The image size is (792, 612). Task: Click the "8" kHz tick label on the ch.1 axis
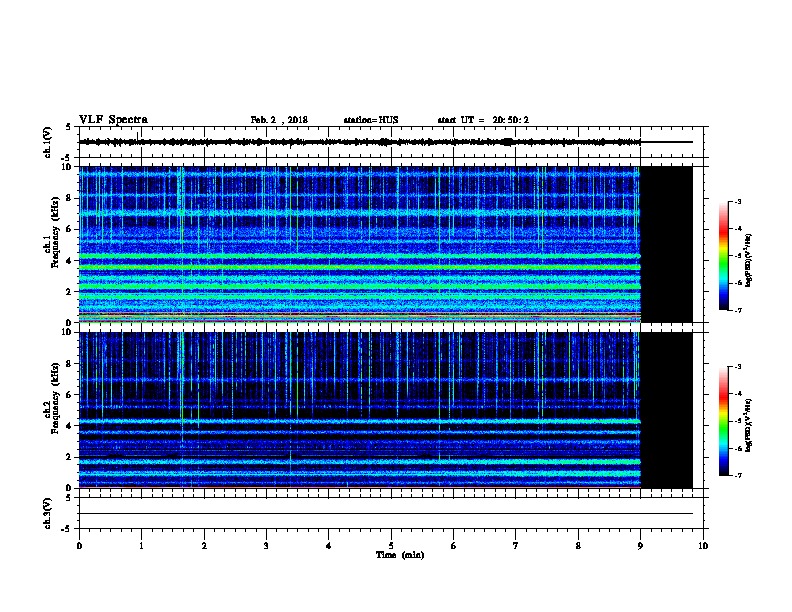(x=70, y=198)
